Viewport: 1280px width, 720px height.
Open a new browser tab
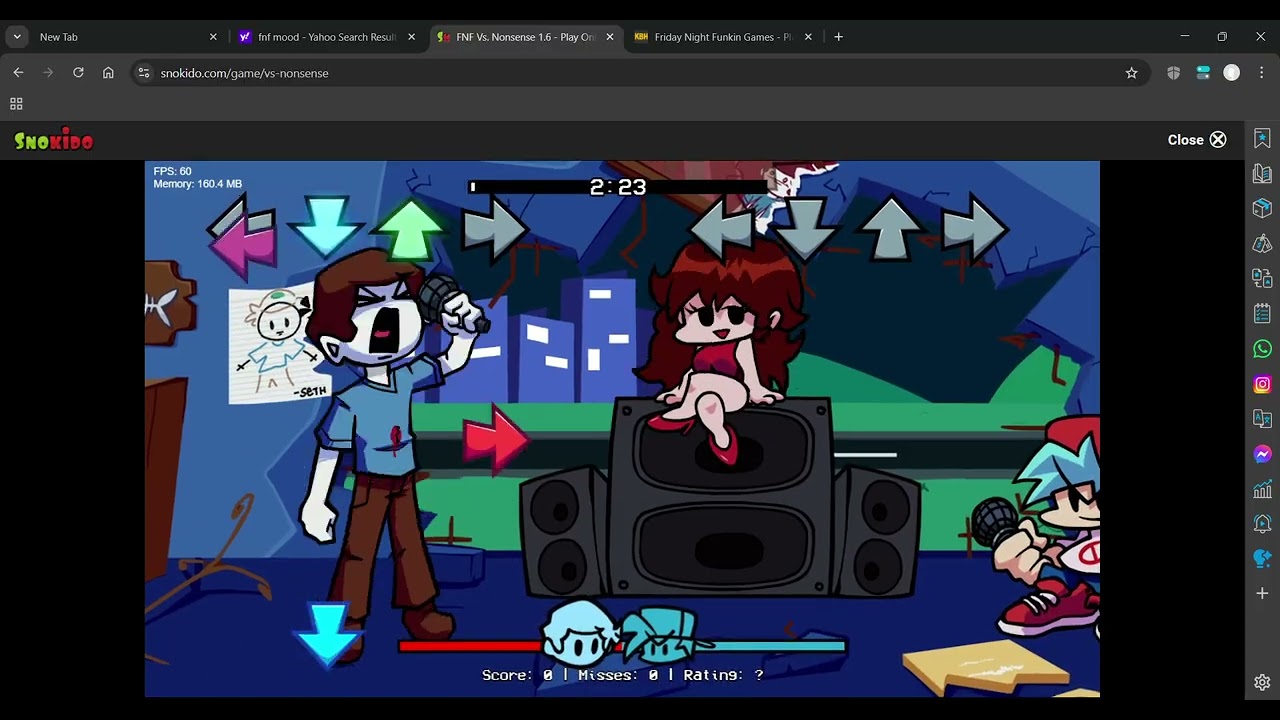coord(838,37)
